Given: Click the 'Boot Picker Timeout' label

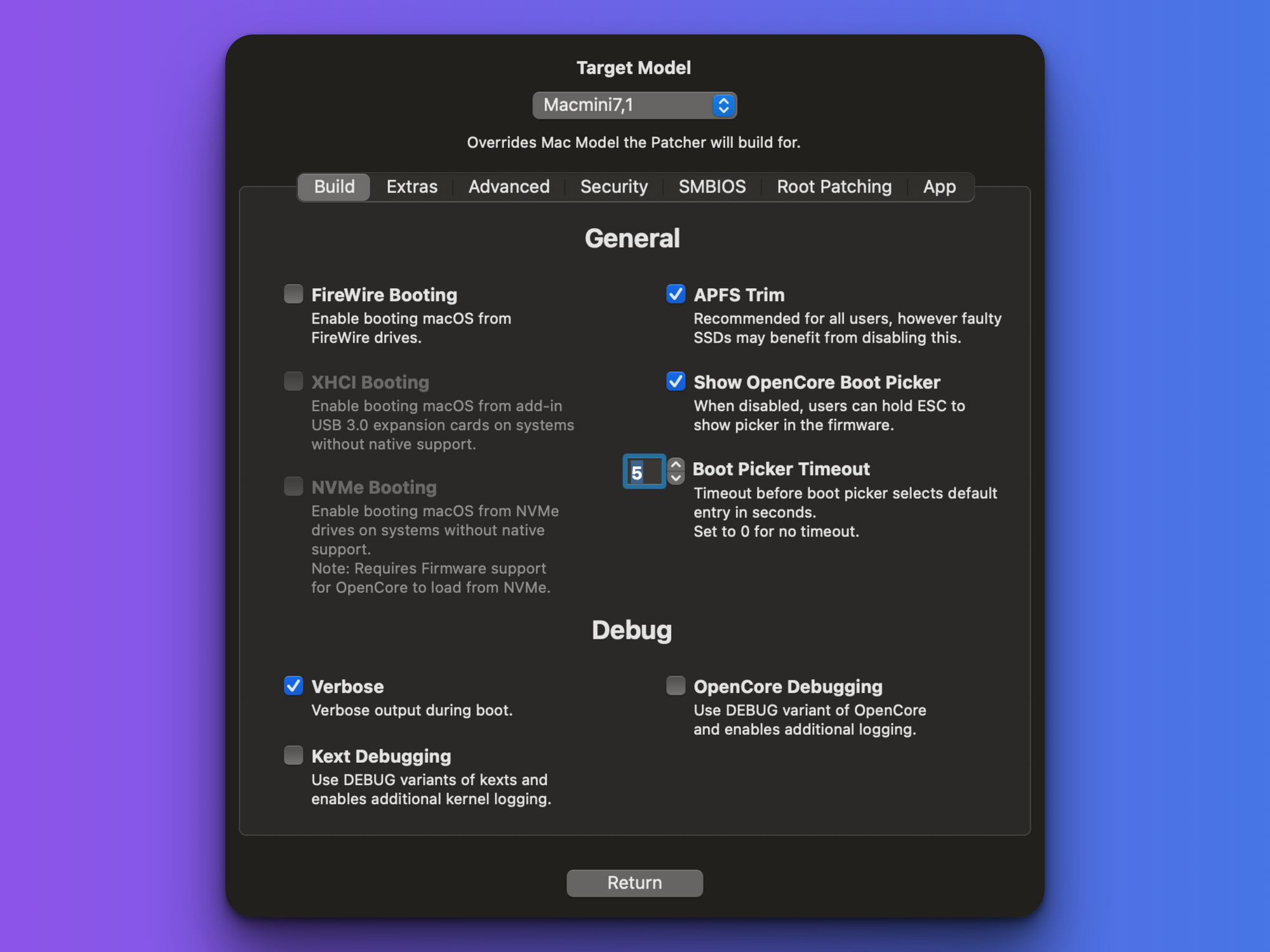Looking at the screenshot, I should click(x=781, y=469).
